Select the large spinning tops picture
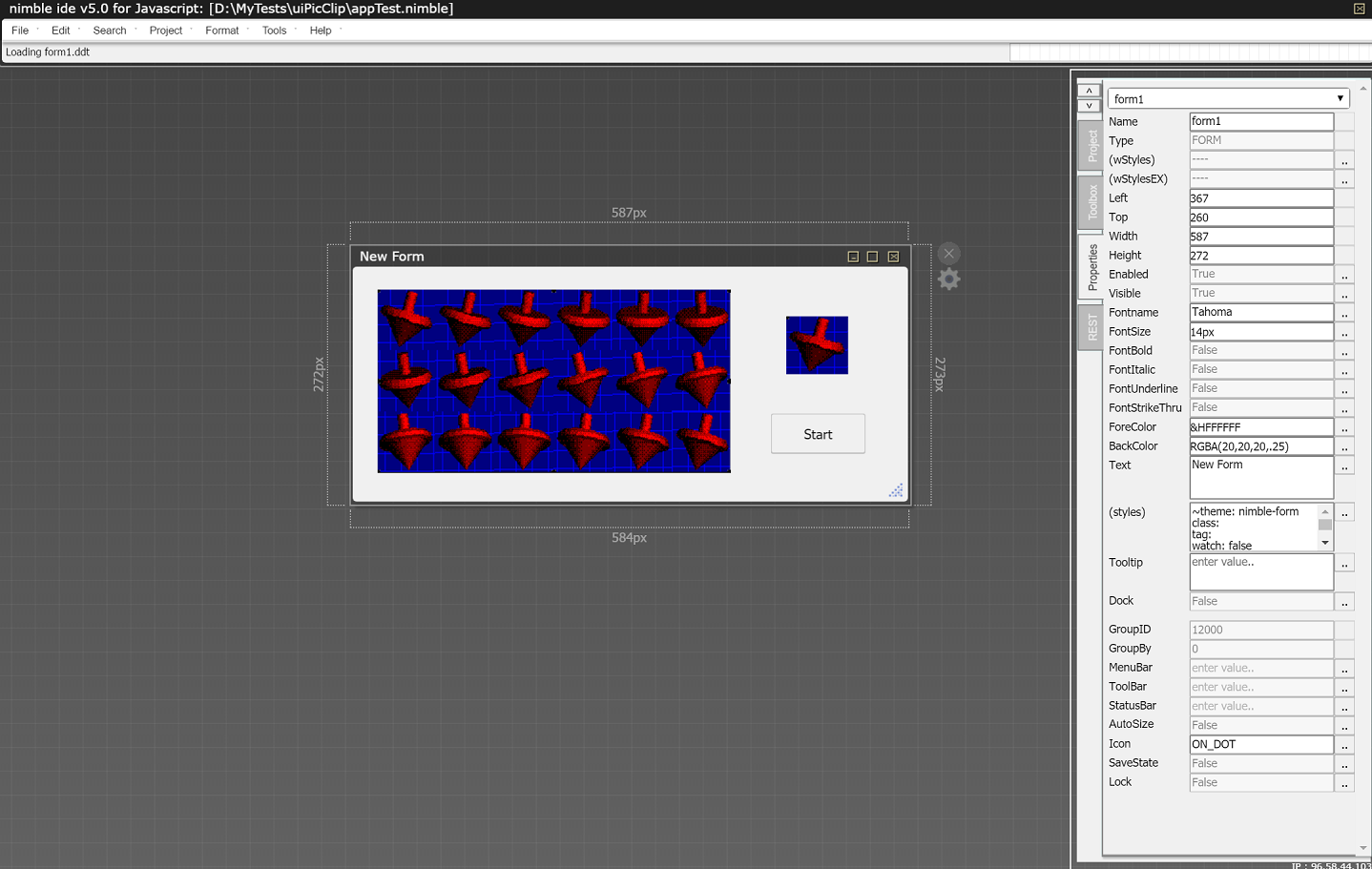Viewport: 1372px width, 869px height. [x=554, y=382]
